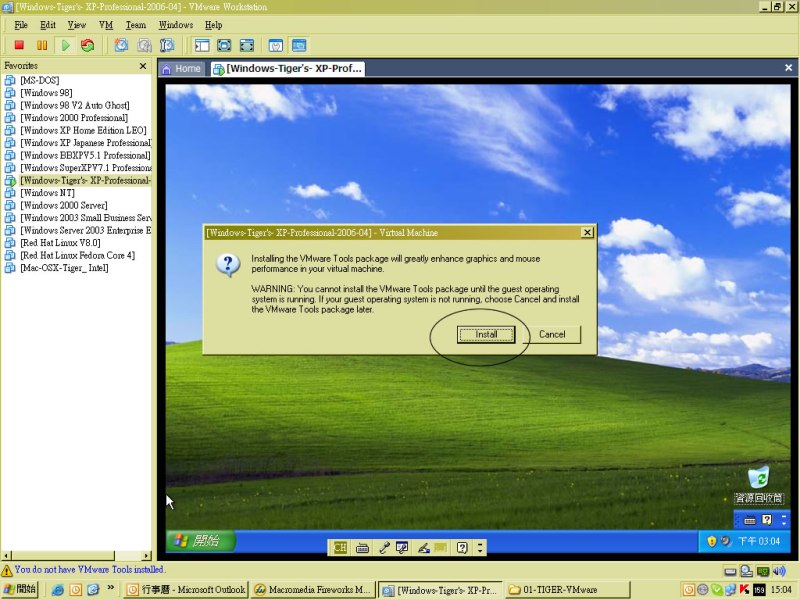800x600 pixels.
Task: Click the Take Snapshot toolbar icon
Action: [121, 45]
